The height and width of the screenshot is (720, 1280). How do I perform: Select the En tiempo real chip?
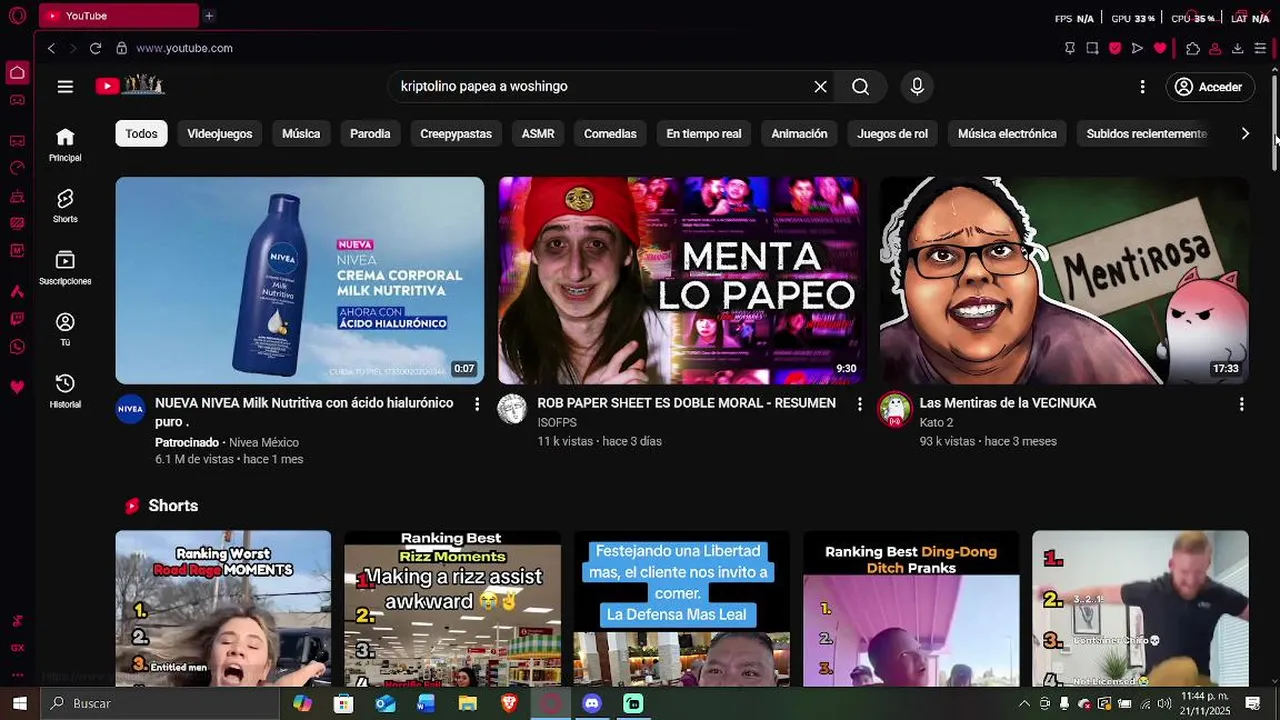click(x=704, y=133)
